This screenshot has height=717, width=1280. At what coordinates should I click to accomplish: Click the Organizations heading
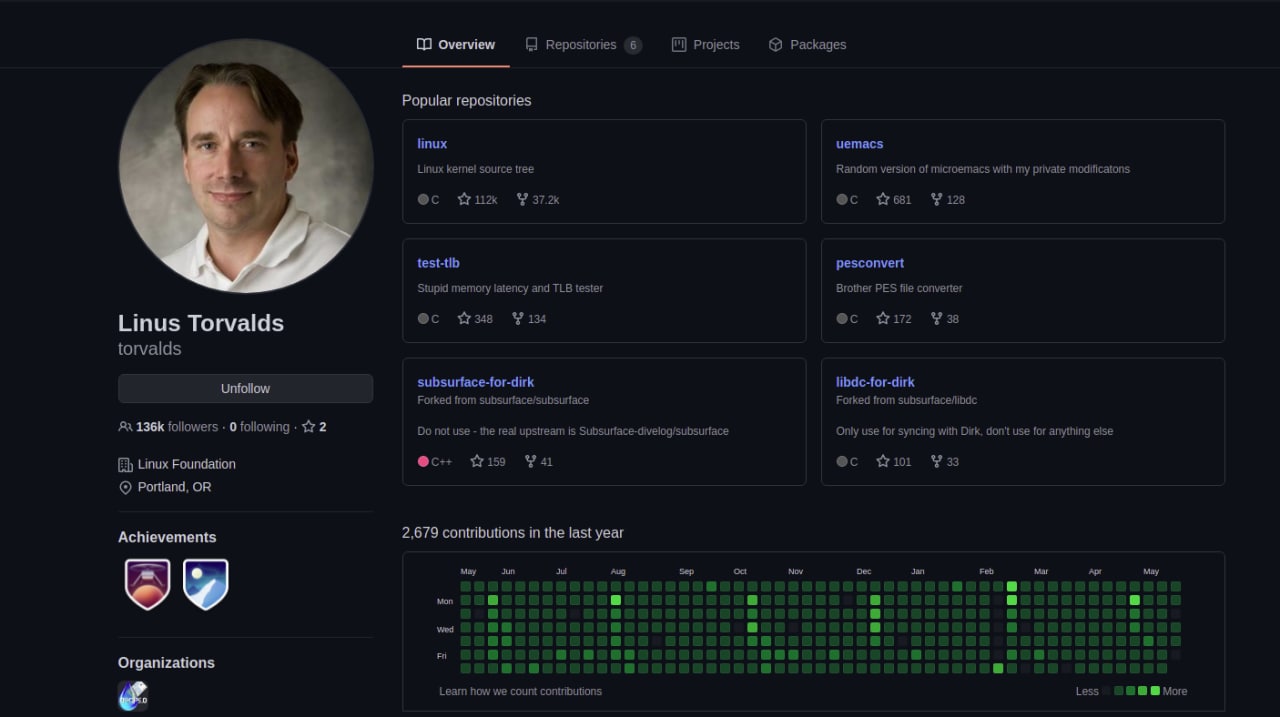[x=166, y=663]
